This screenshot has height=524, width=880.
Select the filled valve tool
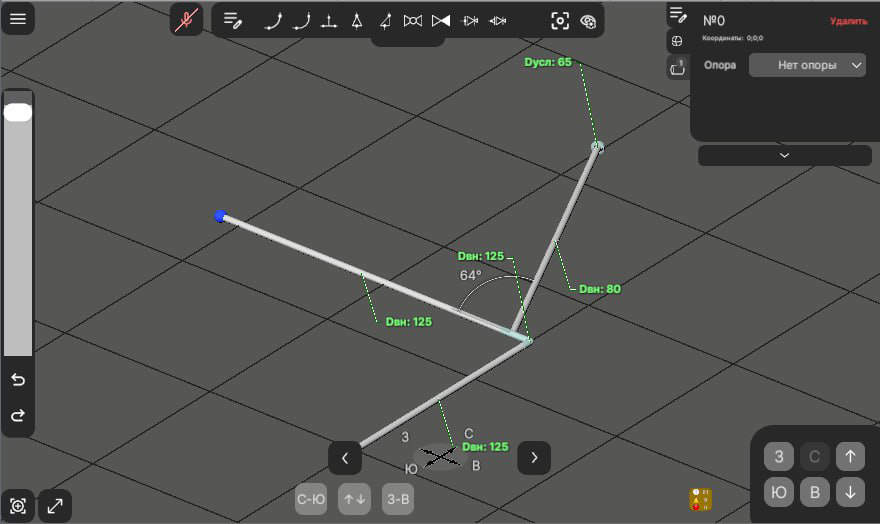[x=441, y=21]
